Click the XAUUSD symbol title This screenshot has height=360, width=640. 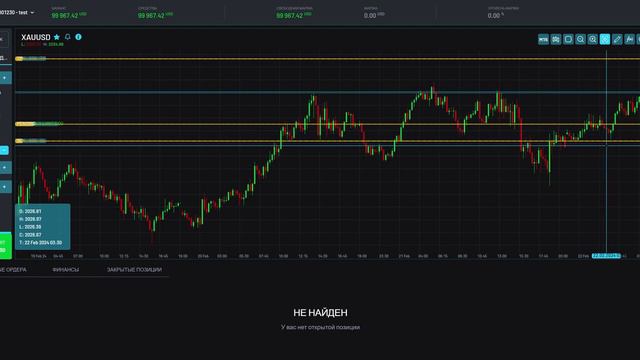[36, 37]
